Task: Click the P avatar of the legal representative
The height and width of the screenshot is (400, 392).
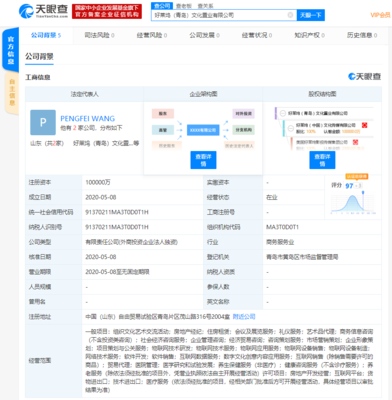Action: [43, 122]
